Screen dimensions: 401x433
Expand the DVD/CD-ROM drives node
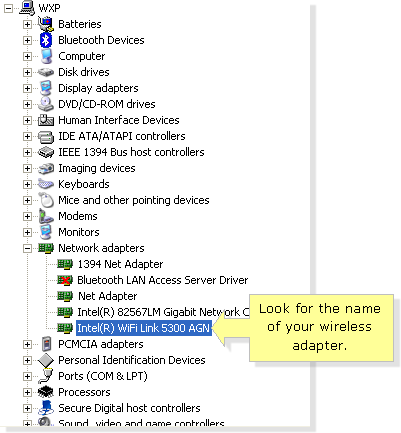click(x=27, y=104)
